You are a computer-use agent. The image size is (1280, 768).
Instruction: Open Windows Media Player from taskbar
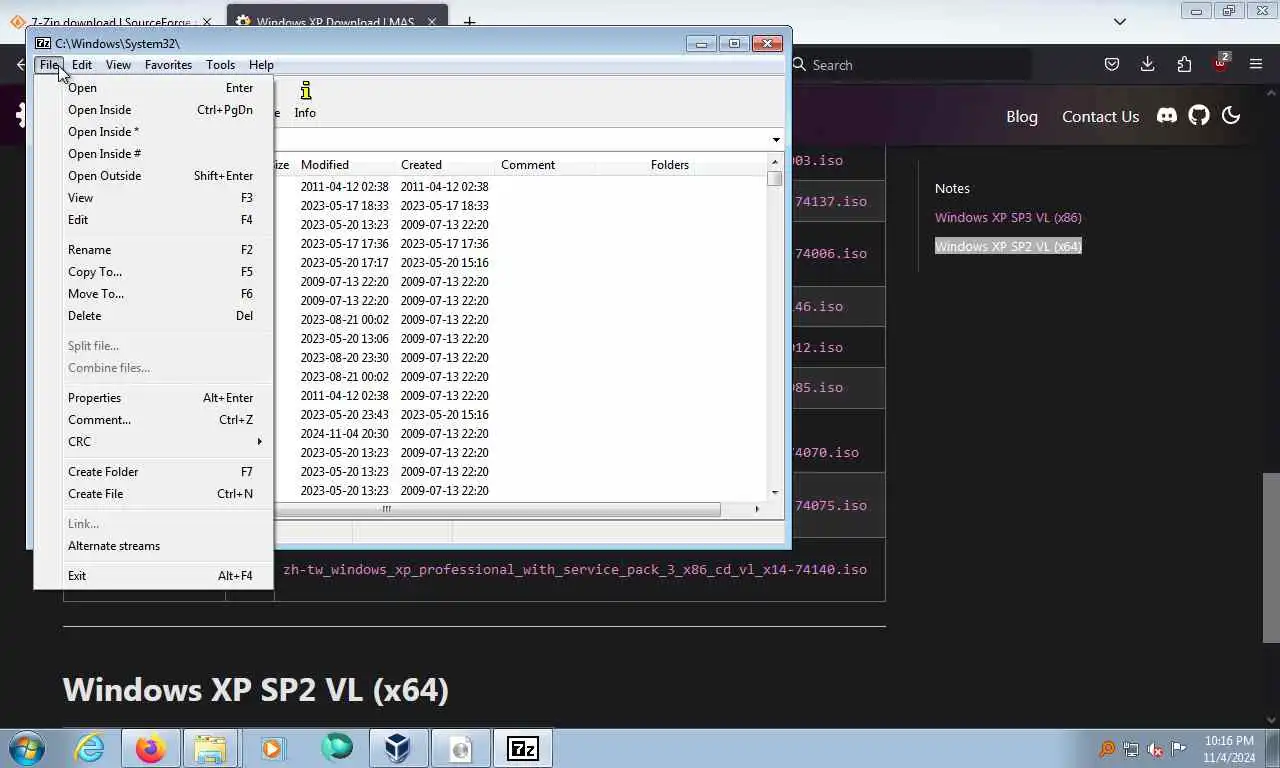click(272, 748)
